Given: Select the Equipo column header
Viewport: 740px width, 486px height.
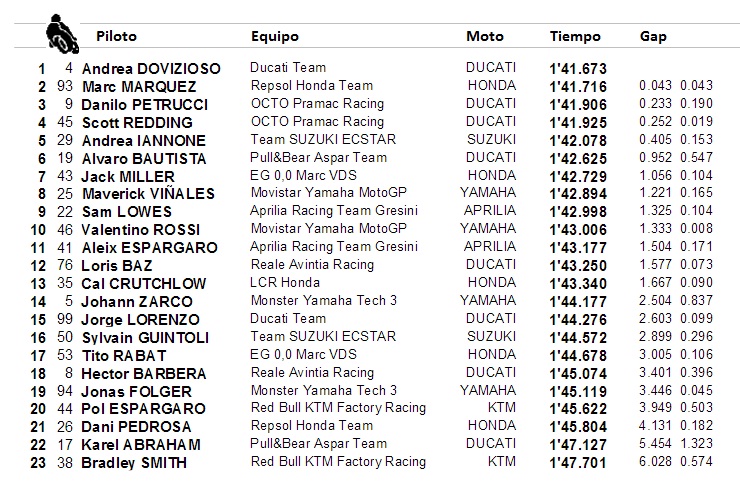Looking at the screenshot, I should pyautogui.click(x=275, y=37).
